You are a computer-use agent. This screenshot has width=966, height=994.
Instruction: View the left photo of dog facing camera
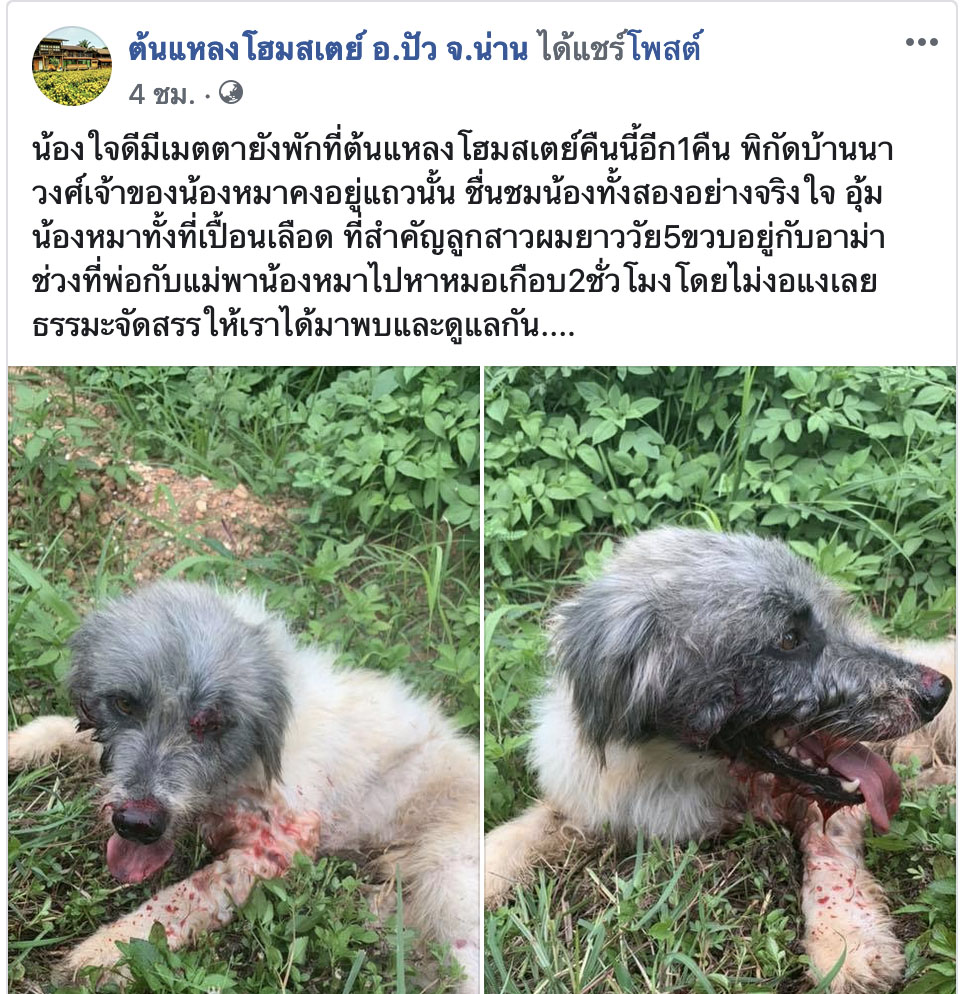pyautogui.click(x=244, y=680)
